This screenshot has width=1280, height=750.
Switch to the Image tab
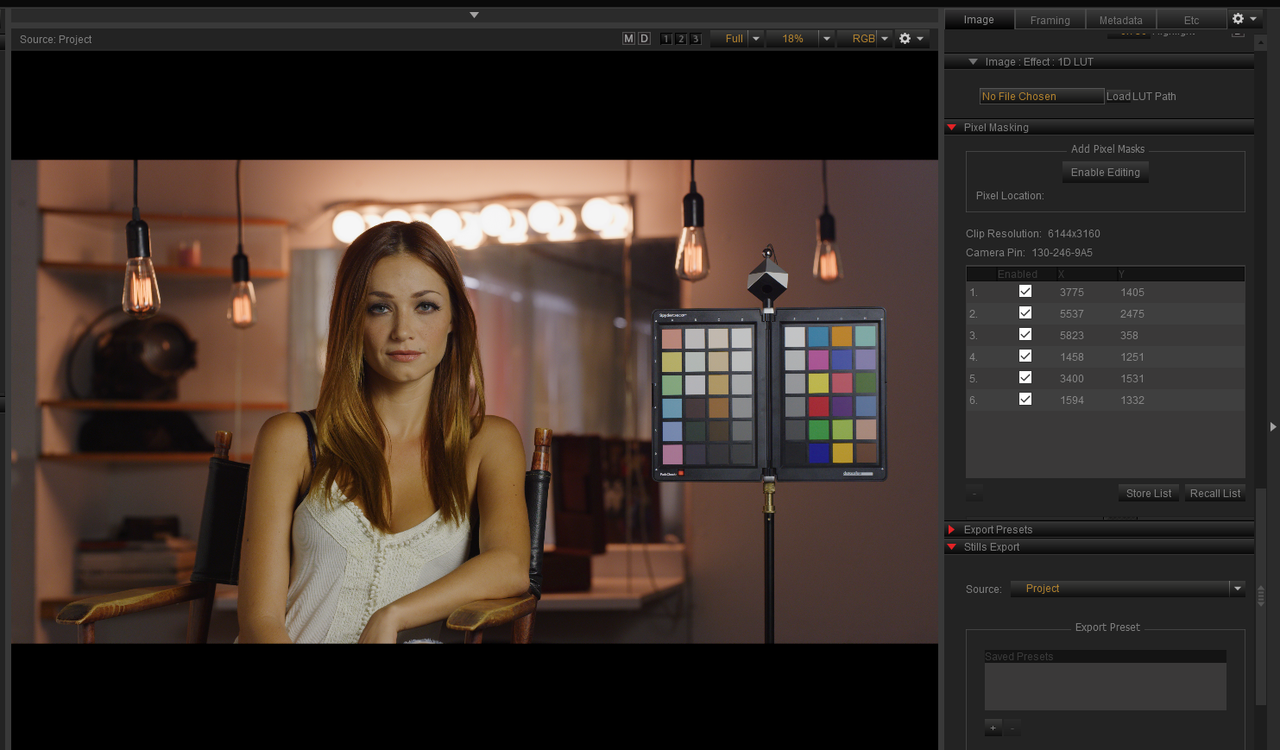coord(979,20)
